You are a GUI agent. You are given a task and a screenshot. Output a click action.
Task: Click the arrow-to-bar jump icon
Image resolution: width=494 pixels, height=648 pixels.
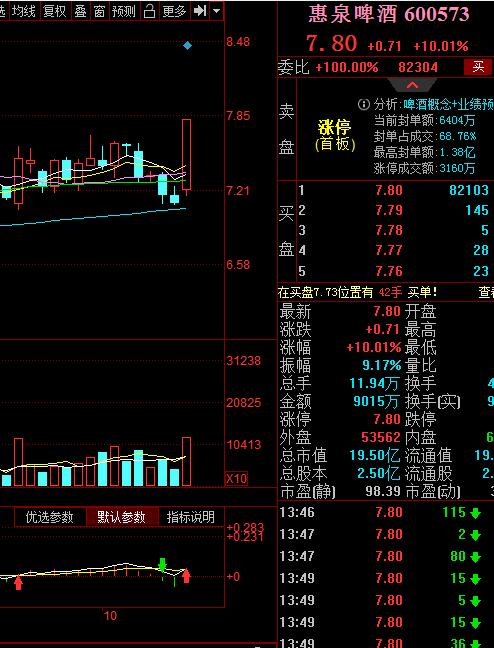point(200,11)
